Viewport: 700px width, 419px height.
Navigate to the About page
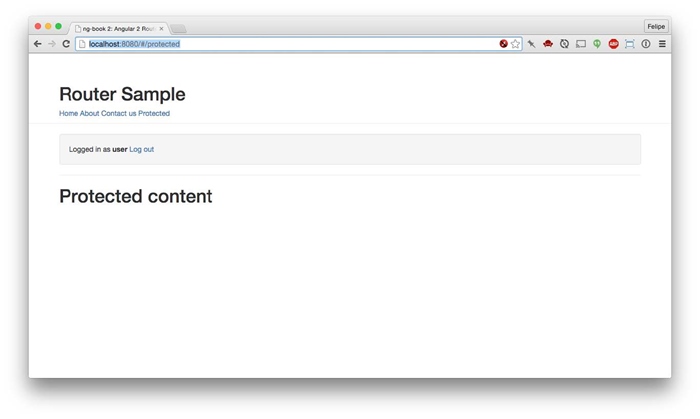click(89, 114)
